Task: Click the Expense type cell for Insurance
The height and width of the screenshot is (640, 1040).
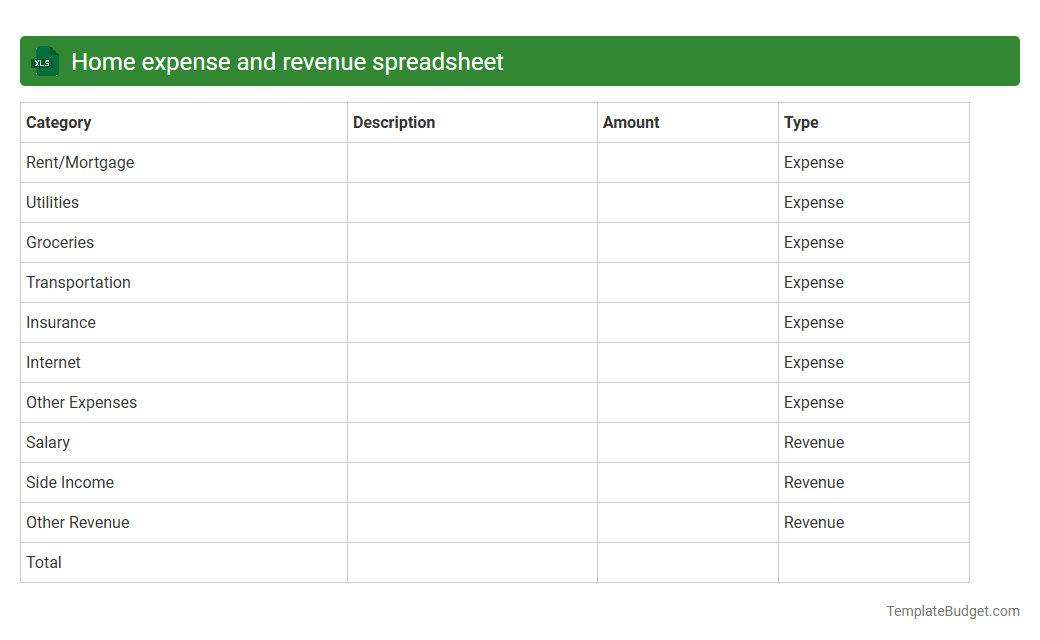Action: click(814, 322)
